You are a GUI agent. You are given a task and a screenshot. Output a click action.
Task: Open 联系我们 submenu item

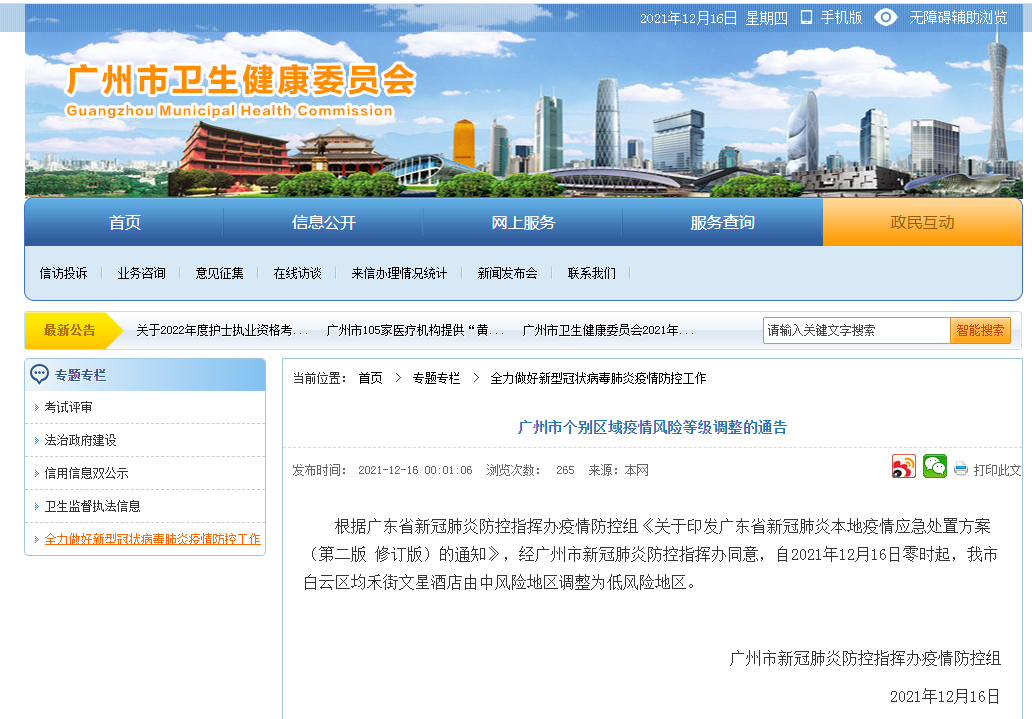[592, 273]
